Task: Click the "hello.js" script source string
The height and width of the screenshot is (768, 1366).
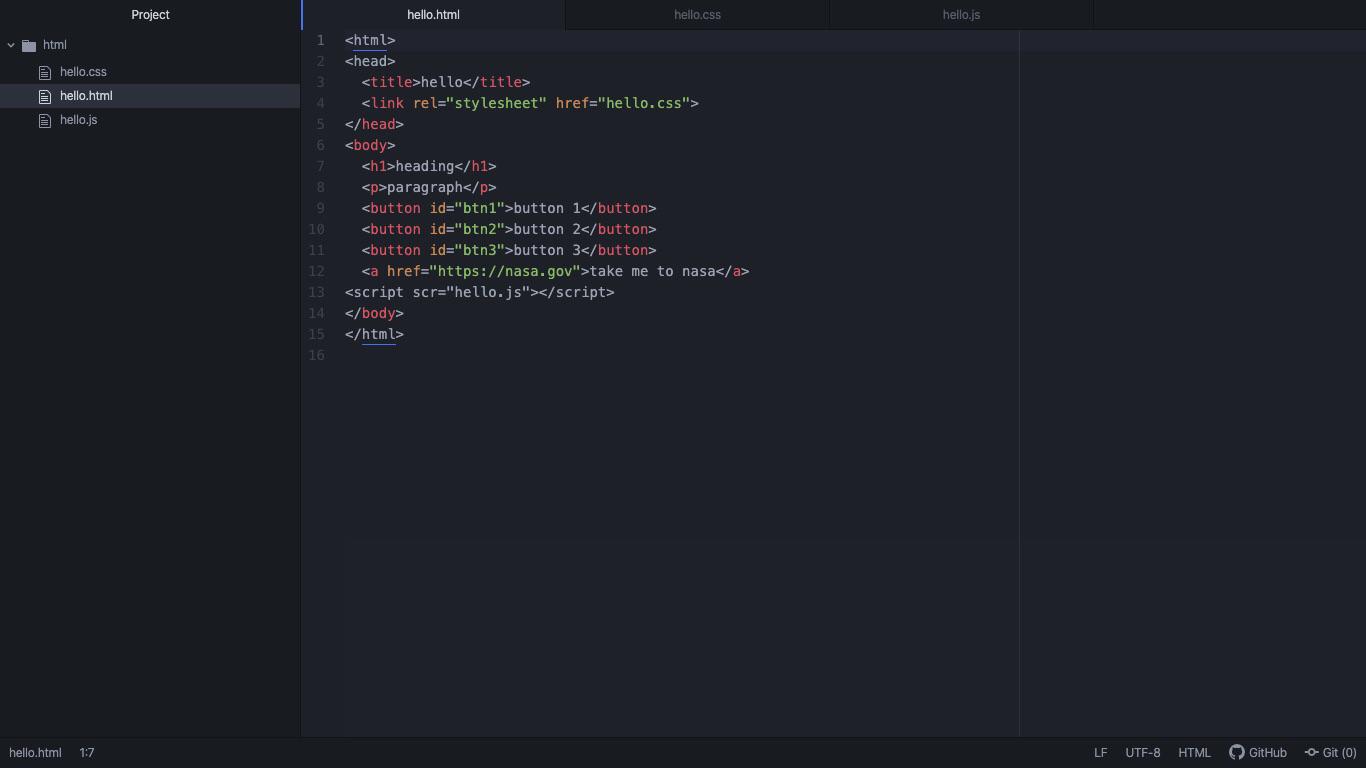Action: point(488,293)
